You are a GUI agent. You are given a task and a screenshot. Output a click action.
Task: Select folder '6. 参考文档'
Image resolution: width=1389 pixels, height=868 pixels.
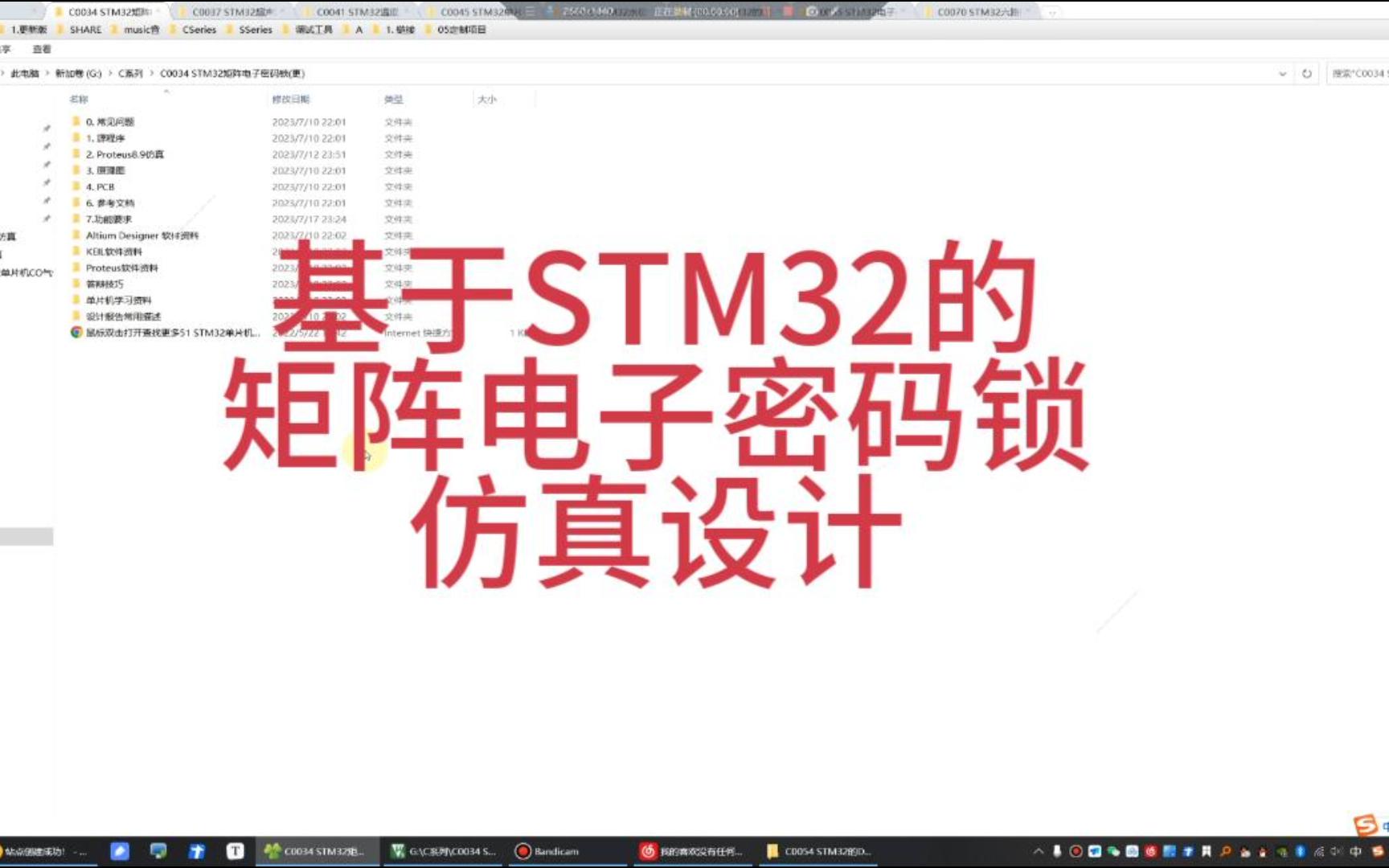[x=110, y=203]
